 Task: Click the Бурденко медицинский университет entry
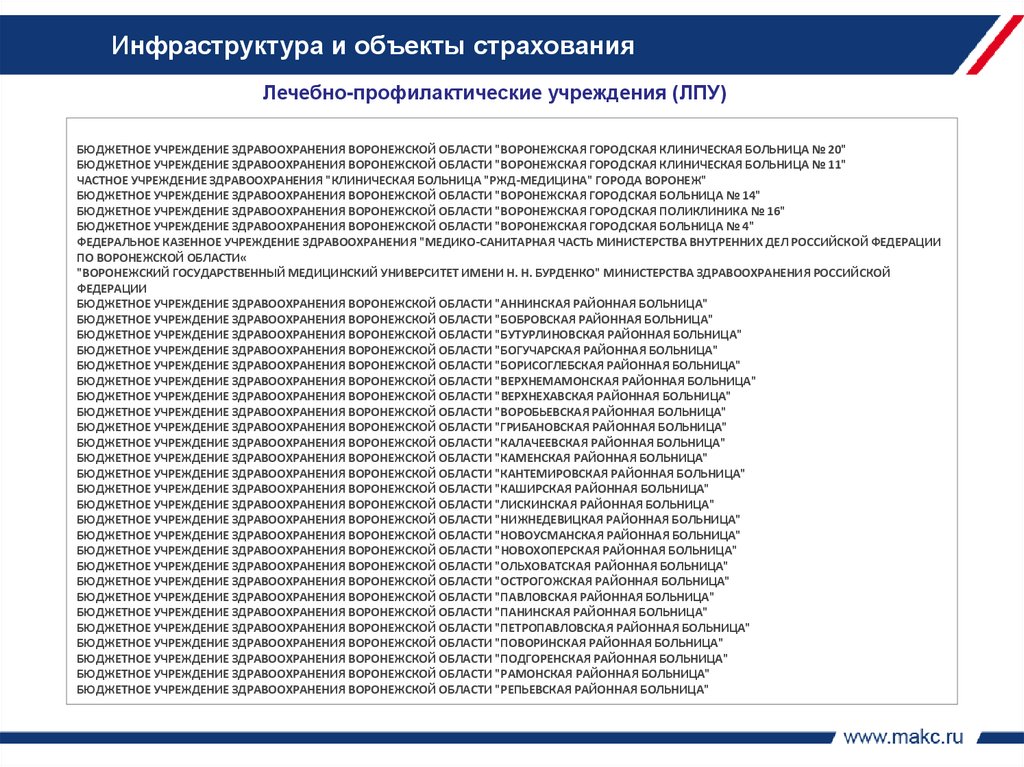483,280
